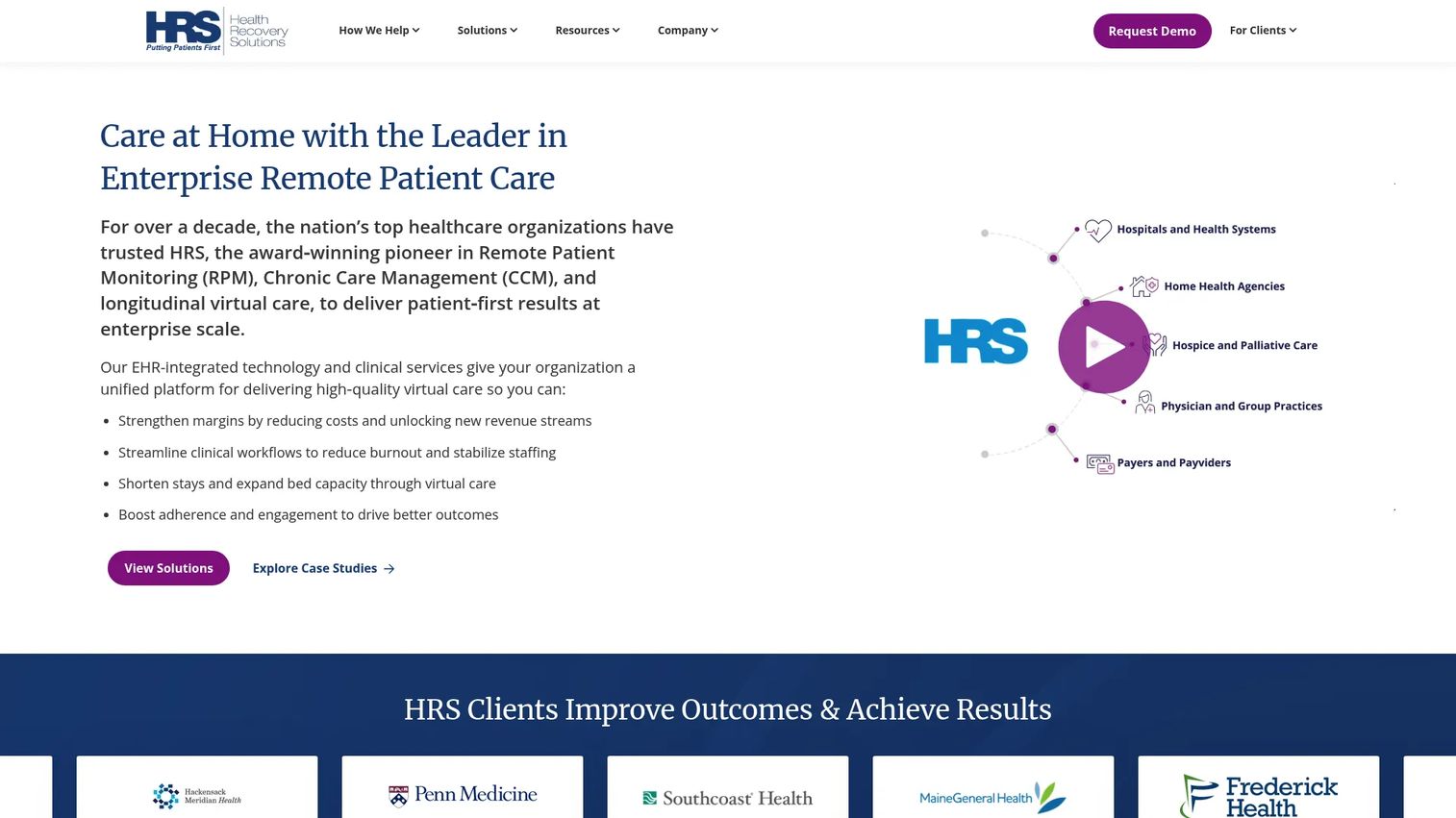This screenshot has height=818, width=1456.
Task: Click the HRS Clients Improve Outcomes heading
Action: [x=728, y=709]
